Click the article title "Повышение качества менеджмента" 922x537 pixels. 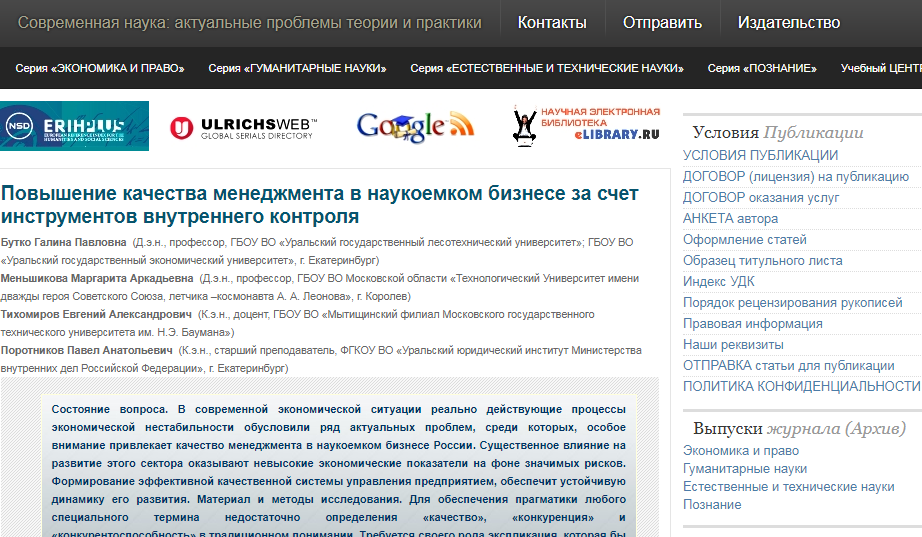tap(320, 205)
